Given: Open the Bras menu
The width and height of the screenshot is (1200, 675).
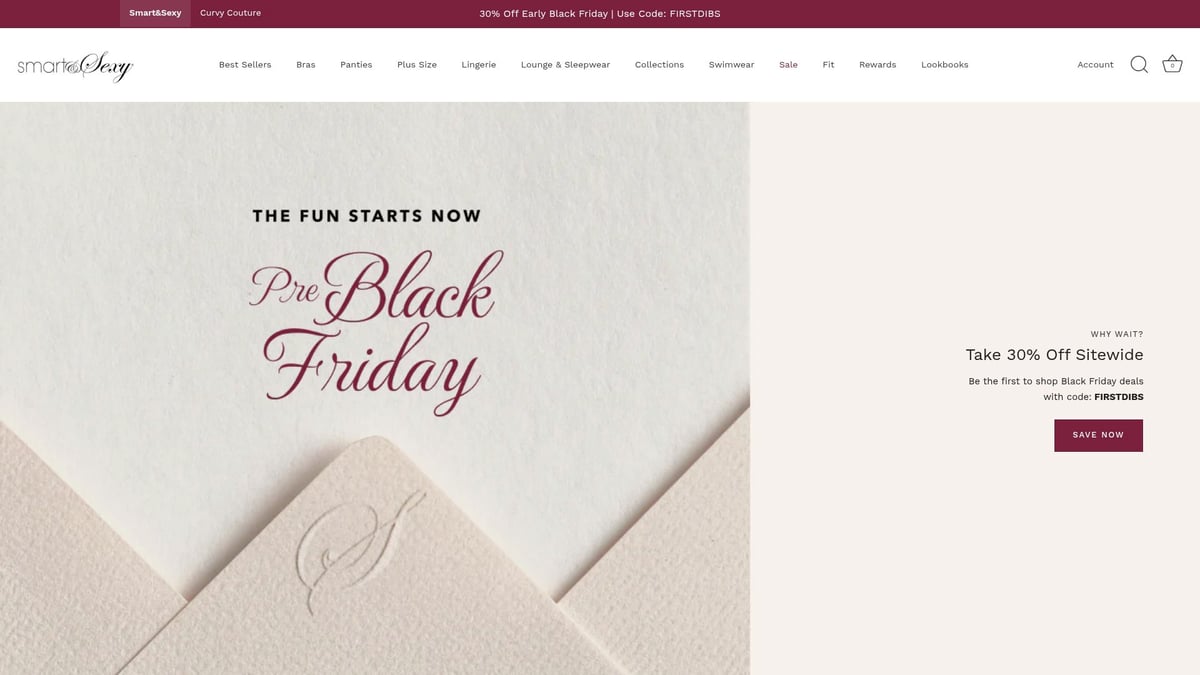Looking at the screenshot, I should (x=306, y=65).
